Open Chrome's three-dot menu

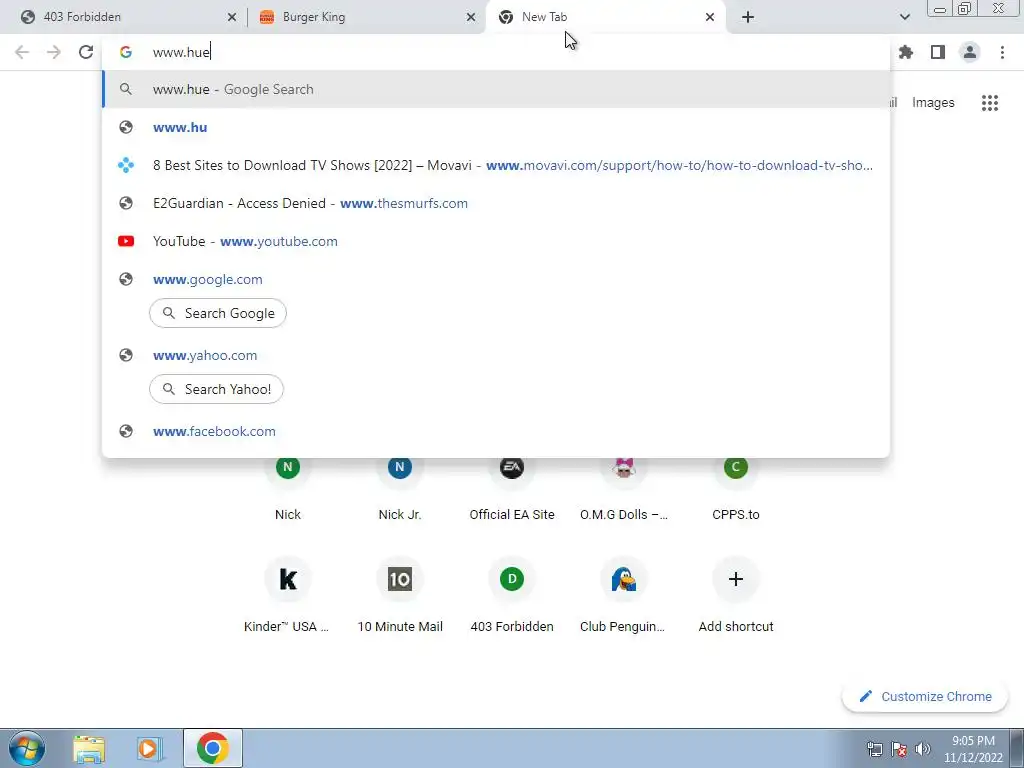click(x=1002, y=52)
